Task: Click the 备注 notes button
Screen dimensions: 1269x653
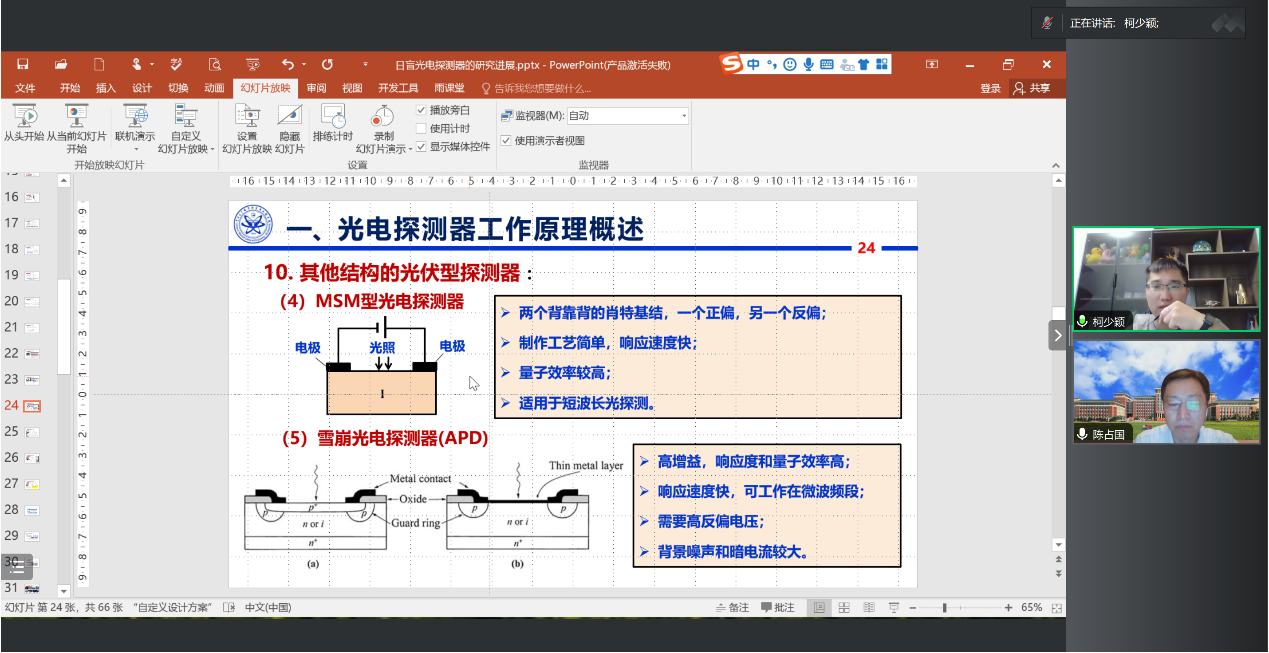Action: click(x=733, y=608)
